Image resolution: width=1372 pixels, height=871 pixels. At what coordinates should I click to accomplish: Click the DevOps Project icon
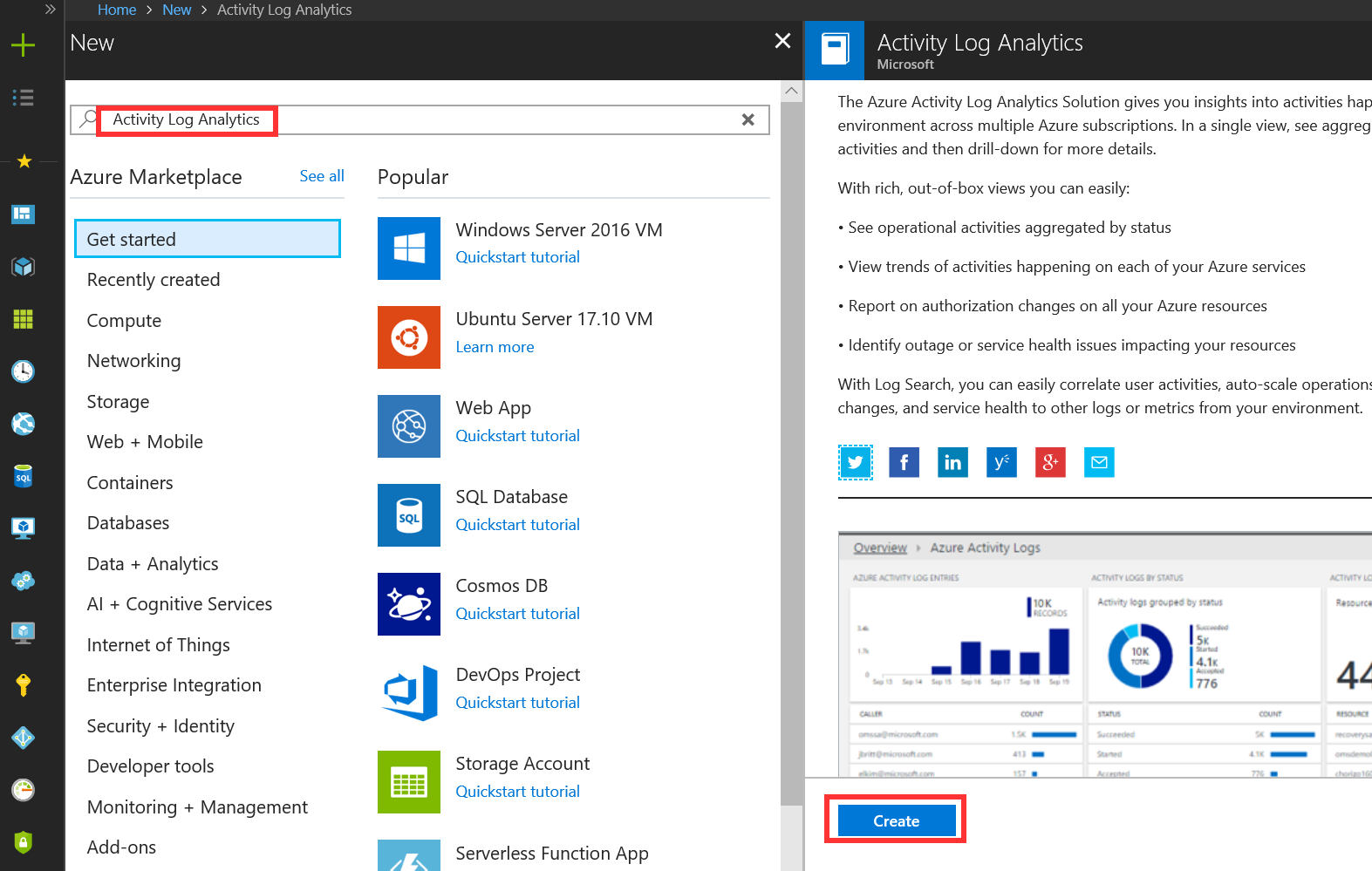(409, 693)
